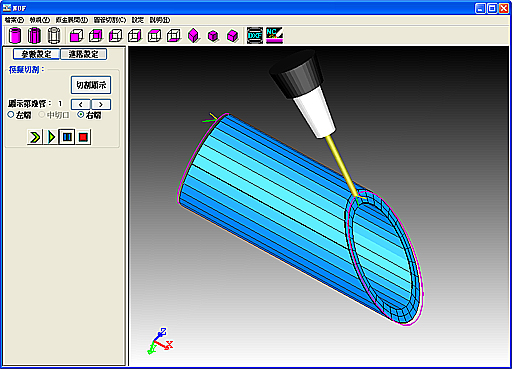Show the next pipe with the right arrow
The height and width of the screenshot is (369, 512).
[x=101, y=104]
